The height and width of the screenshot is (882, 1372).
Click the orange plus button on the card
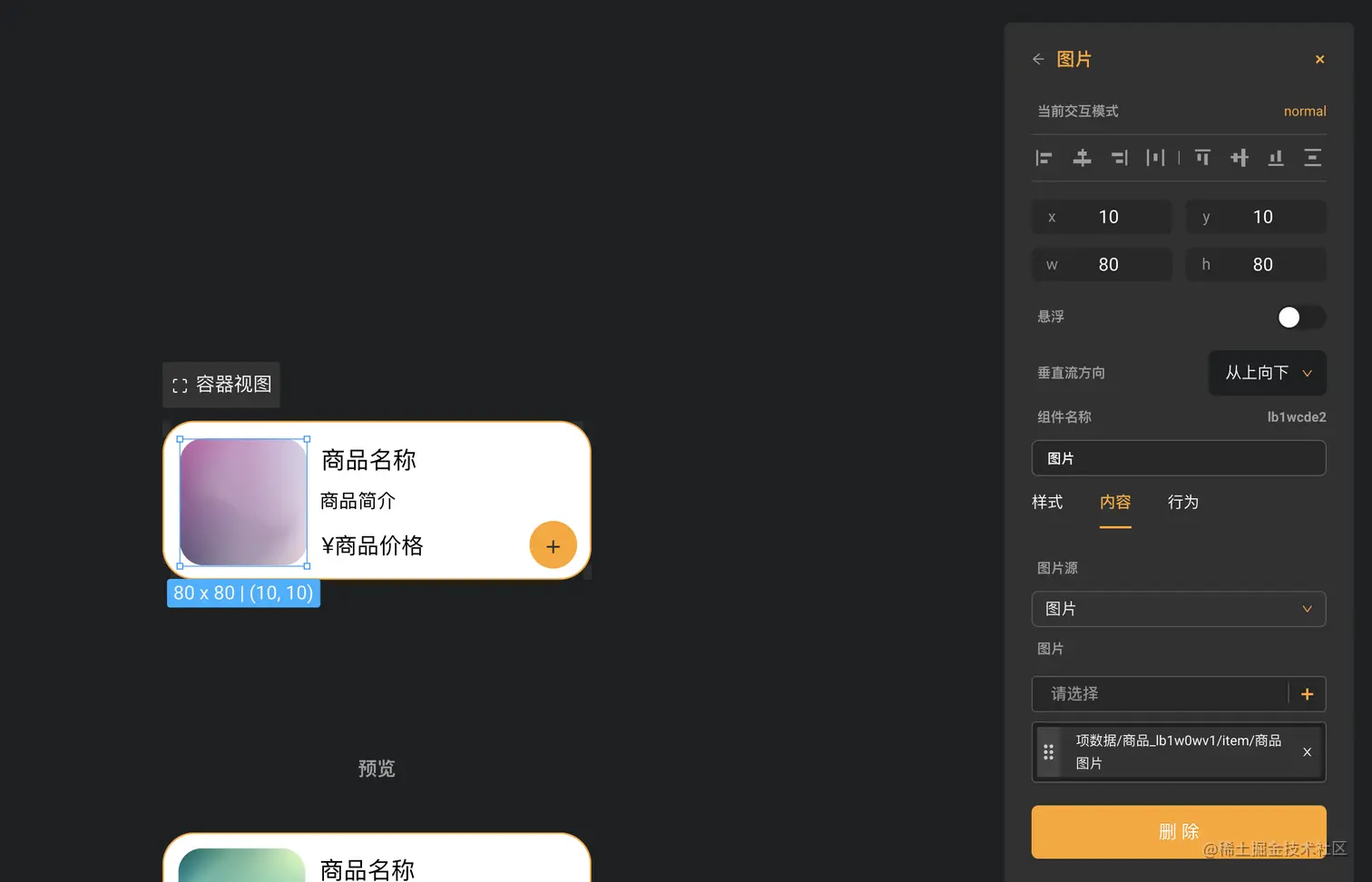pos(553,544)
